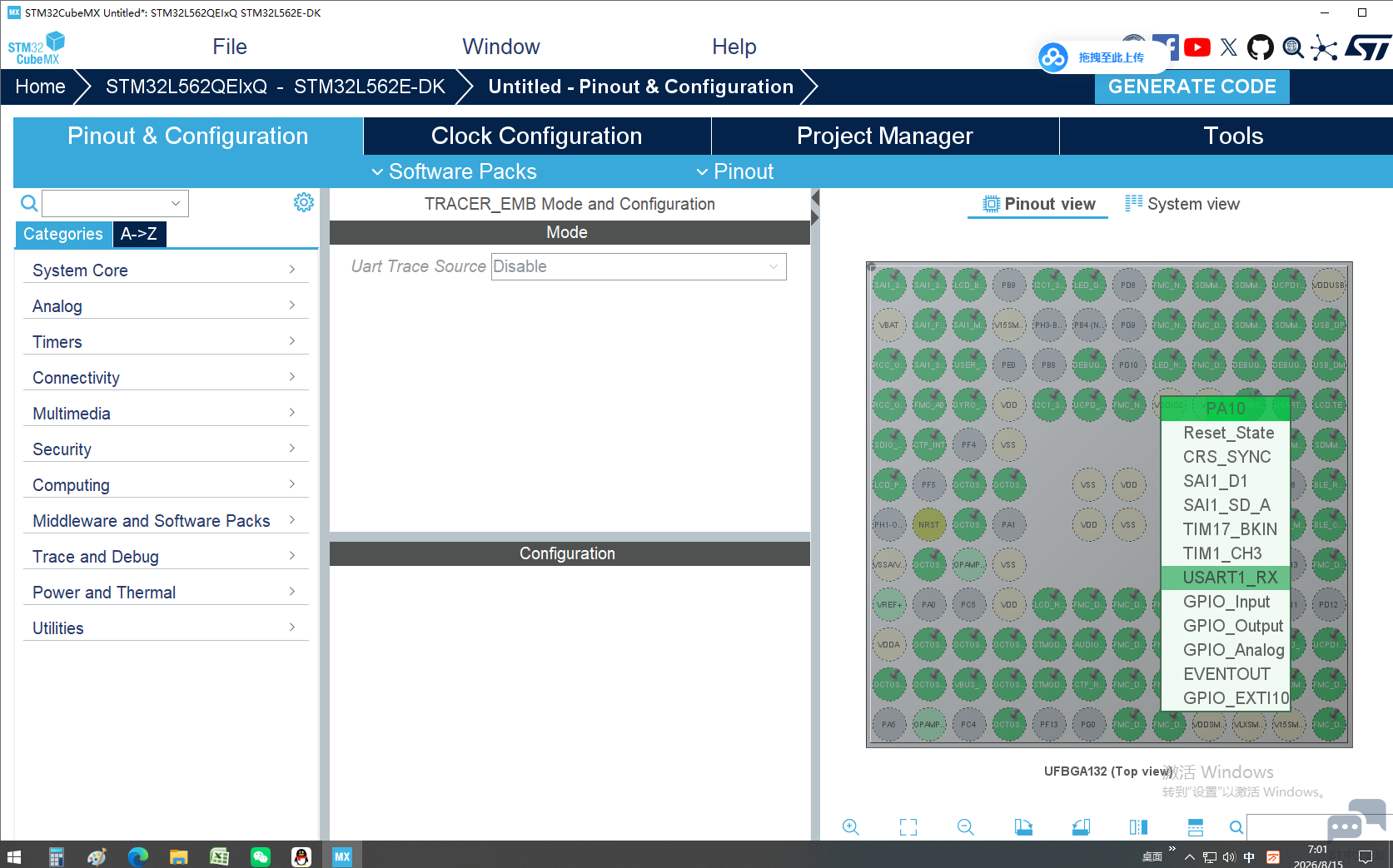
Task: Expand the Multimedia category
Action: click(166, 413)
